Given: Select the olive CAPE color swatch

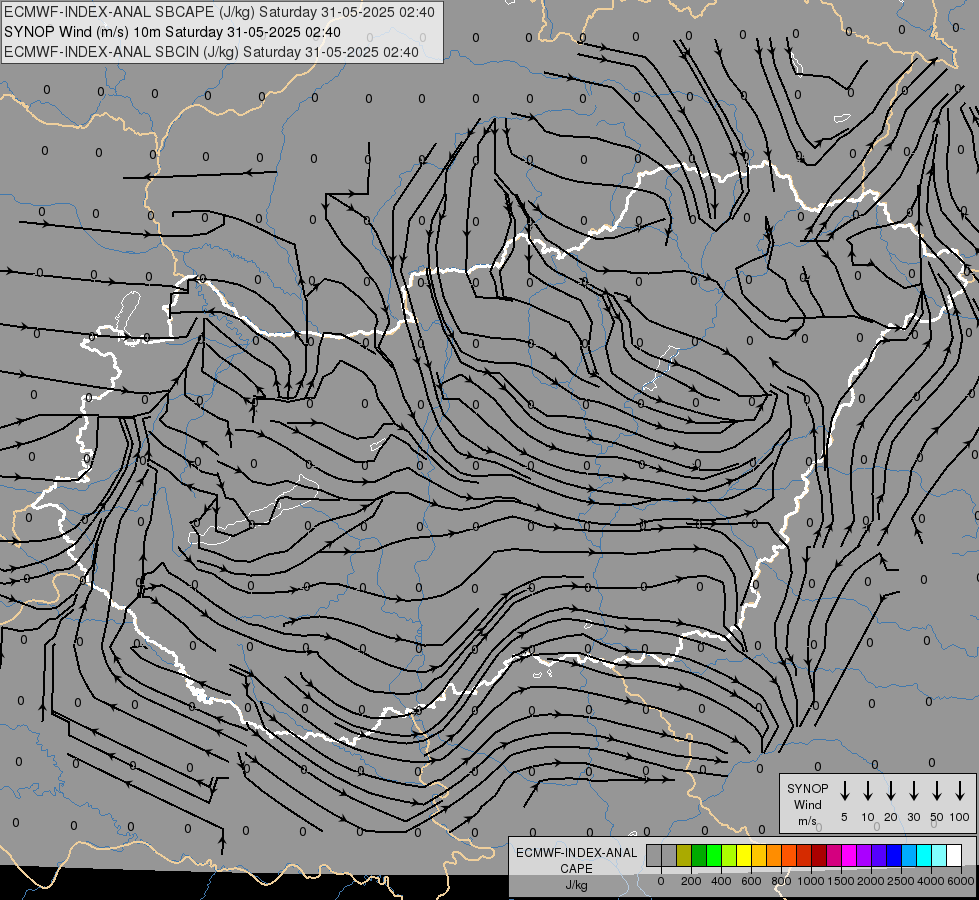Looking at the screenshot, I should click(684, 855).
